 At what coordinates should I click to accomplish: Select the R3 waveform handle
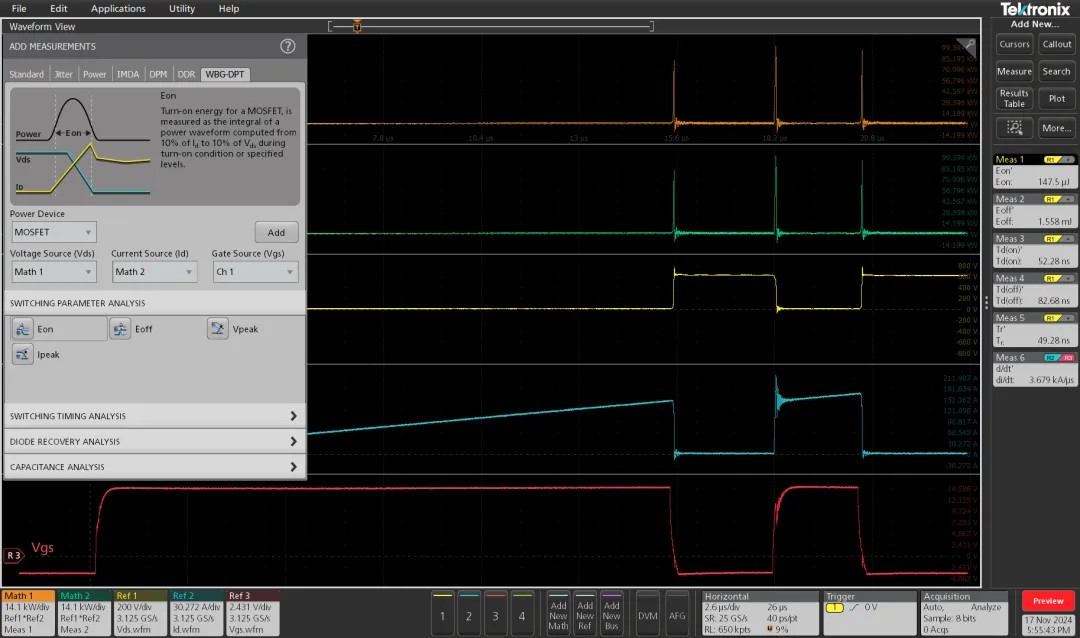click(x=14, y=555)
